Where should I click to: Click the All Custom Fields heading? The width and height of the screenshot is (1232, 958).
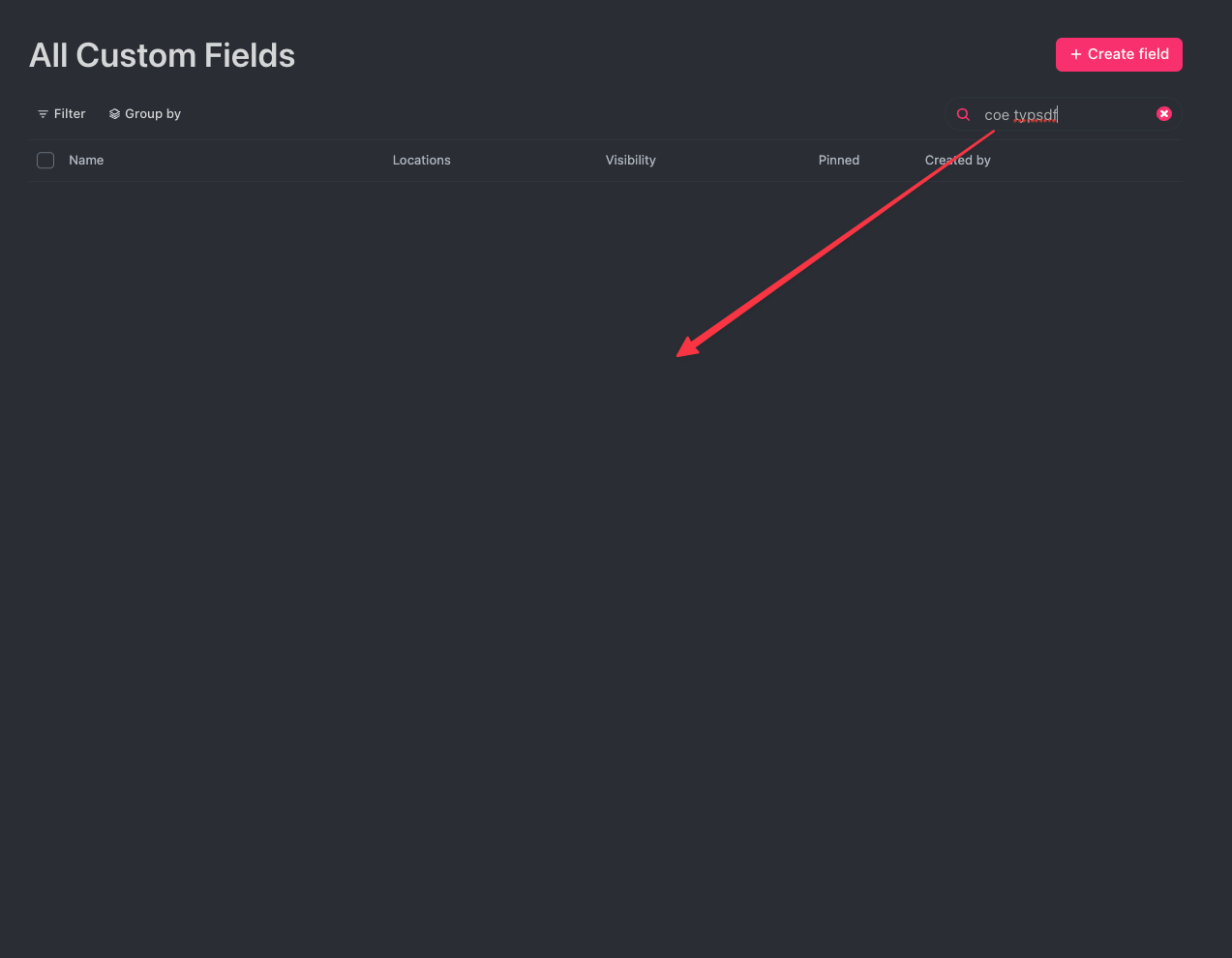162,55
